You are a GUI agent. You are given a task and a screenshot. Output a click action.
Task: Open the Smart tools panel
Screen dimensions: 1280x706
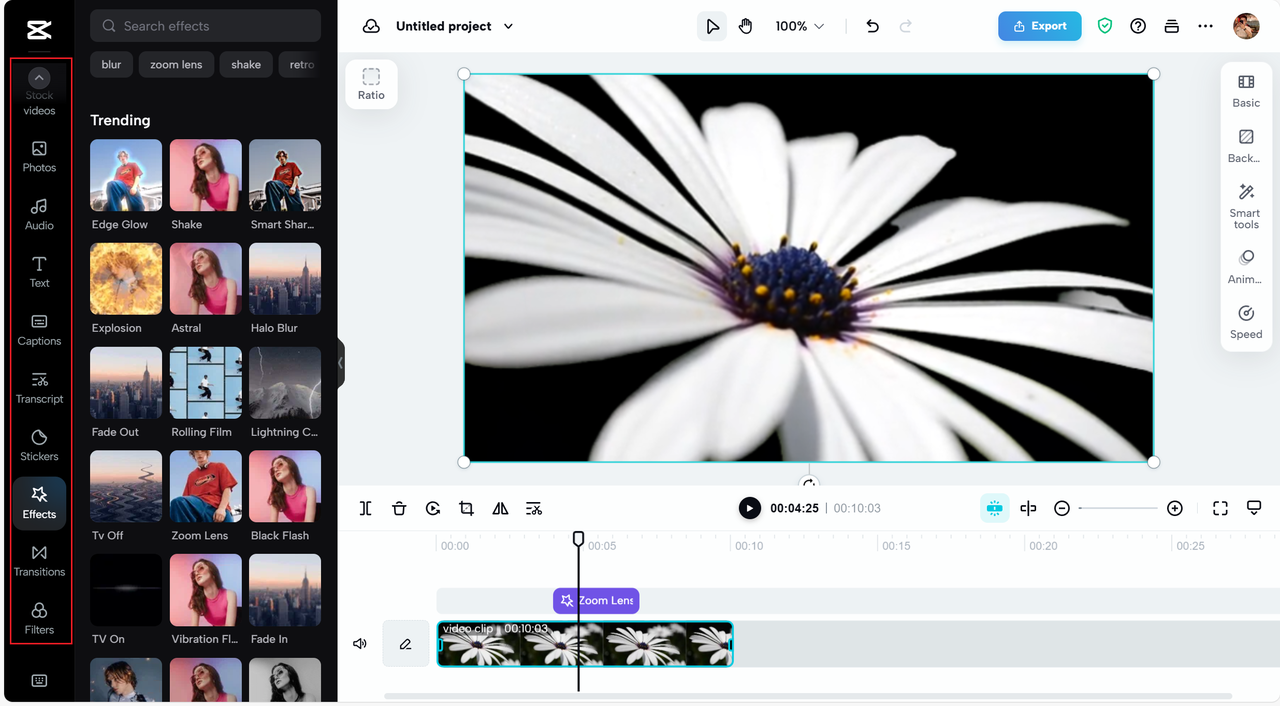(1246, 206)
